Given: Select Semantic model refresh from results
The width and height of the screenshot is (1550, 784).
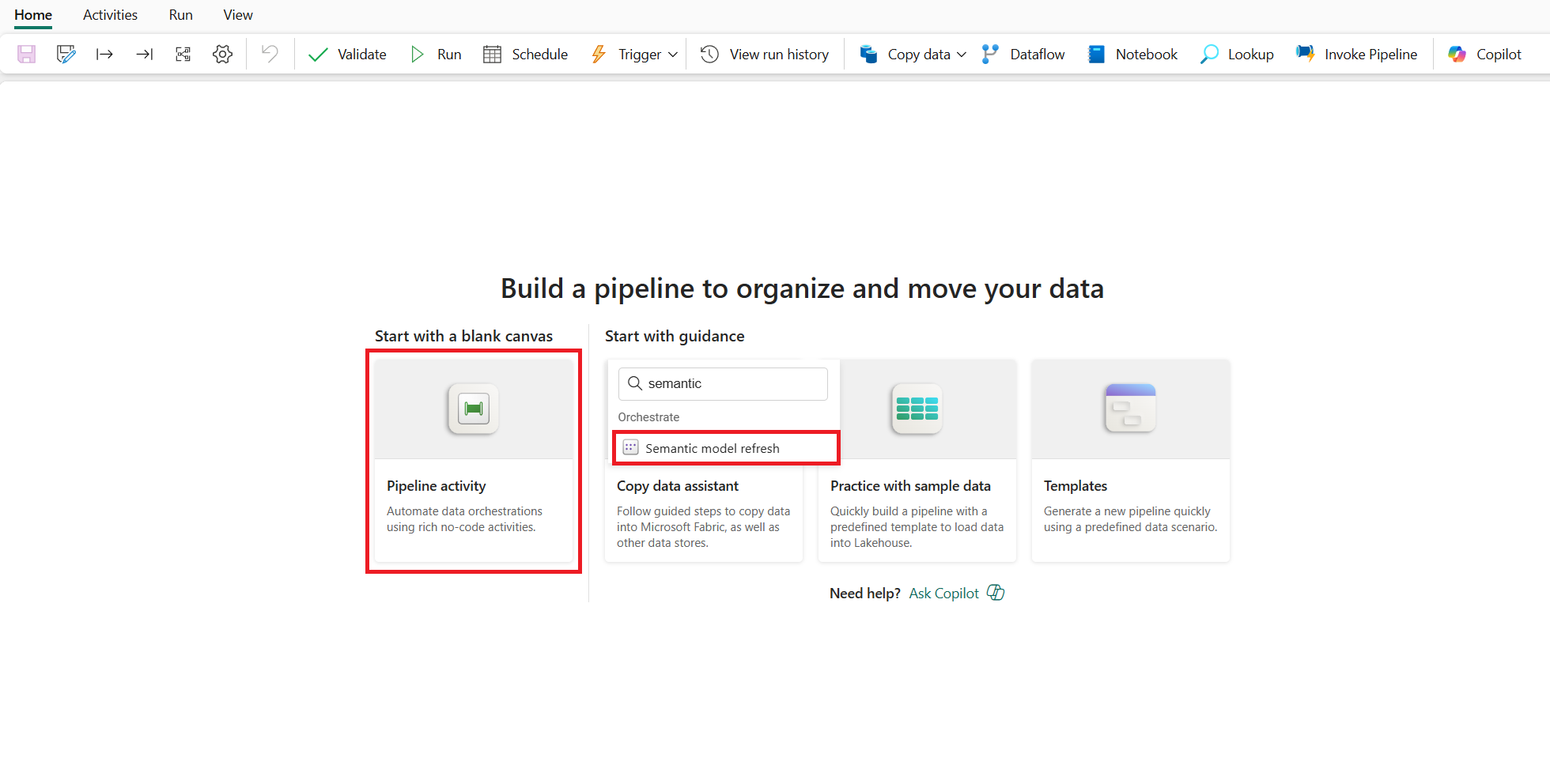Looking at the screenshot, I should [726, 447].
